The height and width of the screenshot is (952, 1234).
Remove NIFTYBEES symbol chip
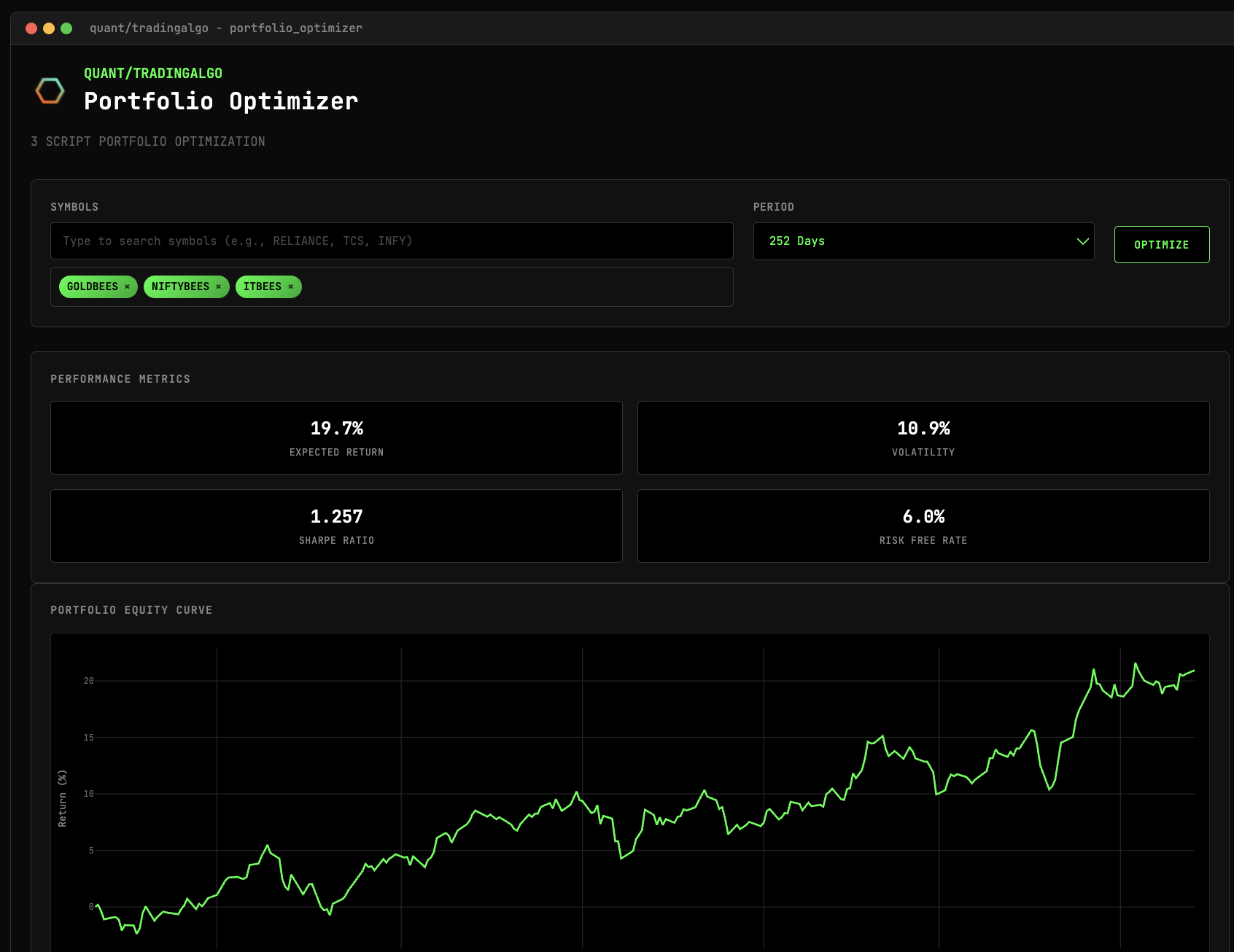tap(218, 286)
